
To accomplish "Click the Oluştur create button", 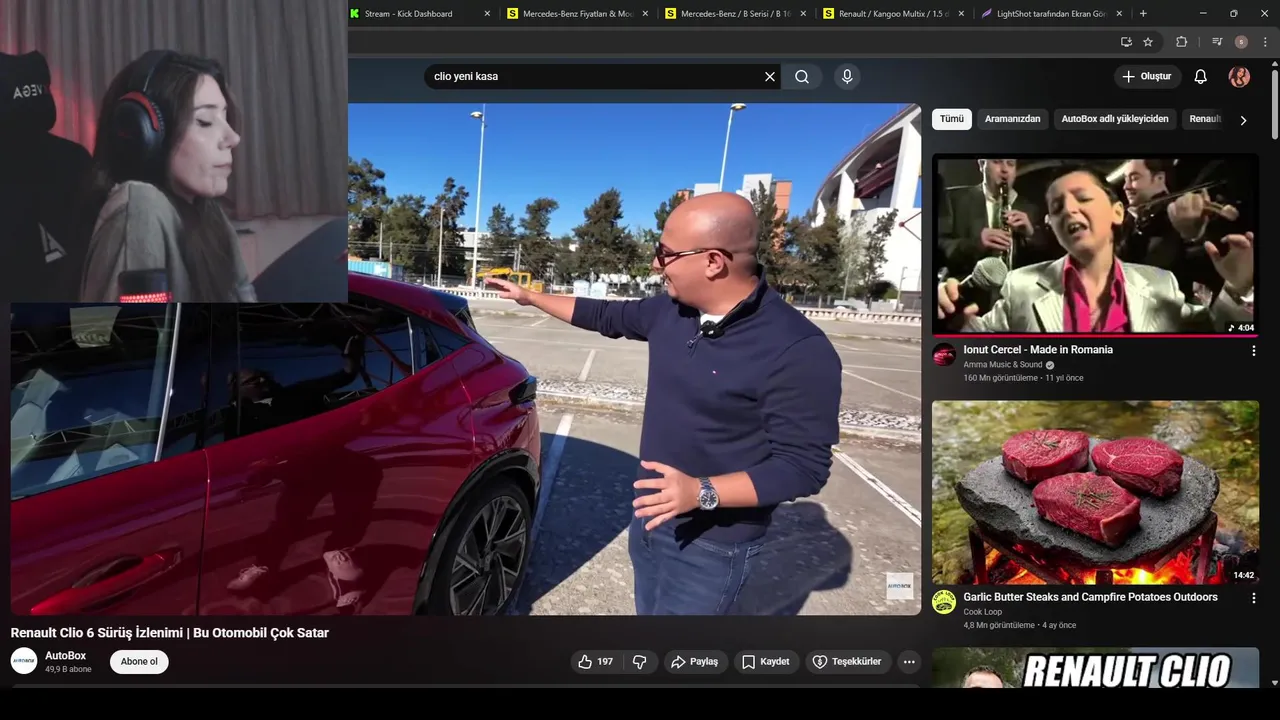I will (x=1148, y=77).
